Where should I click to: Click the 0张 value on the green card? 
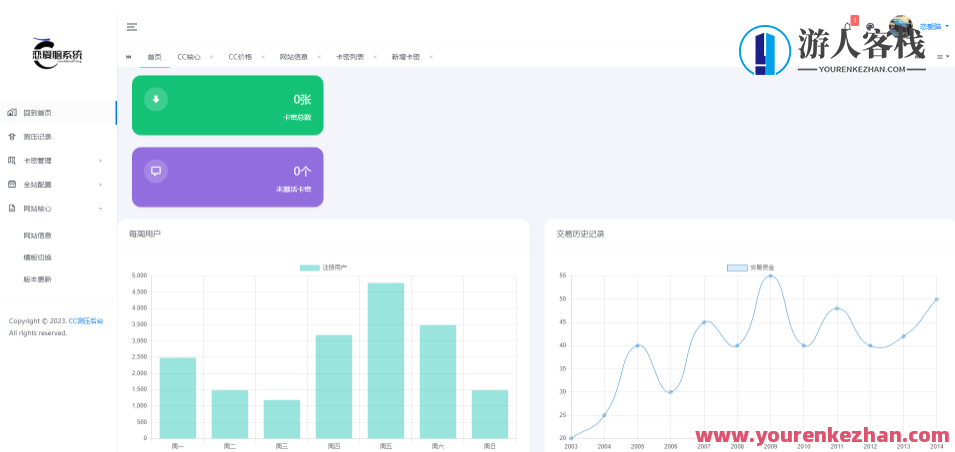click(x=302, y=99)
